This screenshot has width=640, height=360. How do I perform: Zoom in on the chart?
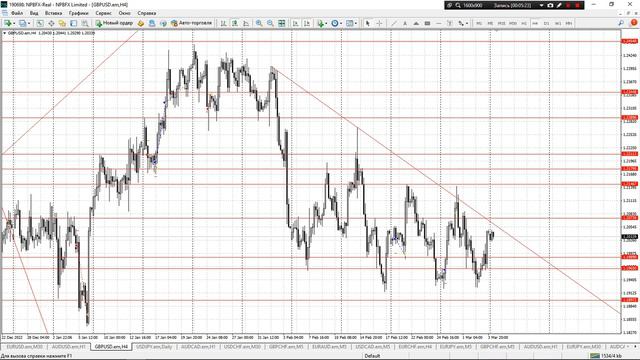[x=259, y=23]
